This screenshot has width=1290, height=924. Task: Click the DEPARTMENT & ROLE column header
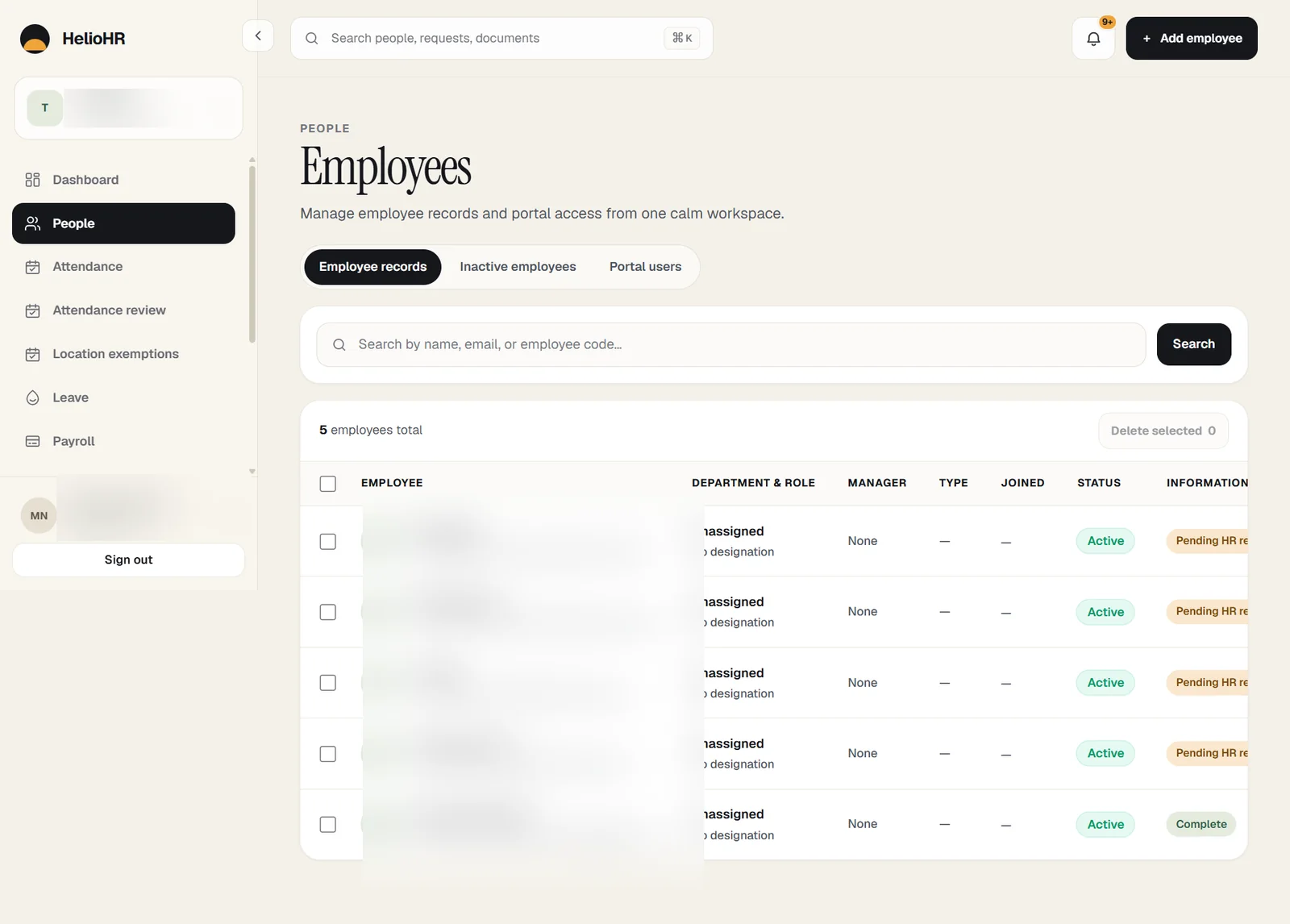[x=753, y=483]
